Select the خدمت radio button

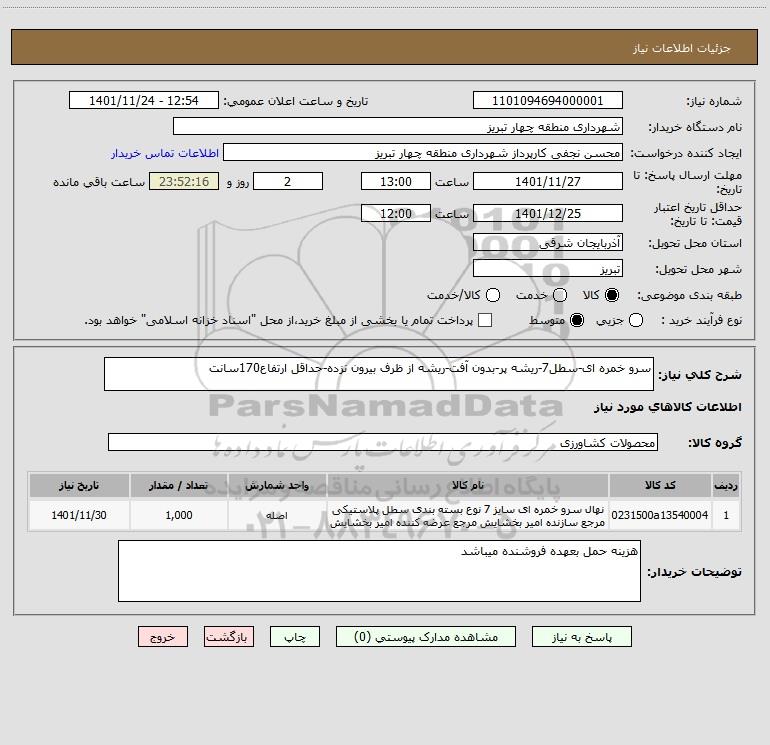click(x=560, y=295)
